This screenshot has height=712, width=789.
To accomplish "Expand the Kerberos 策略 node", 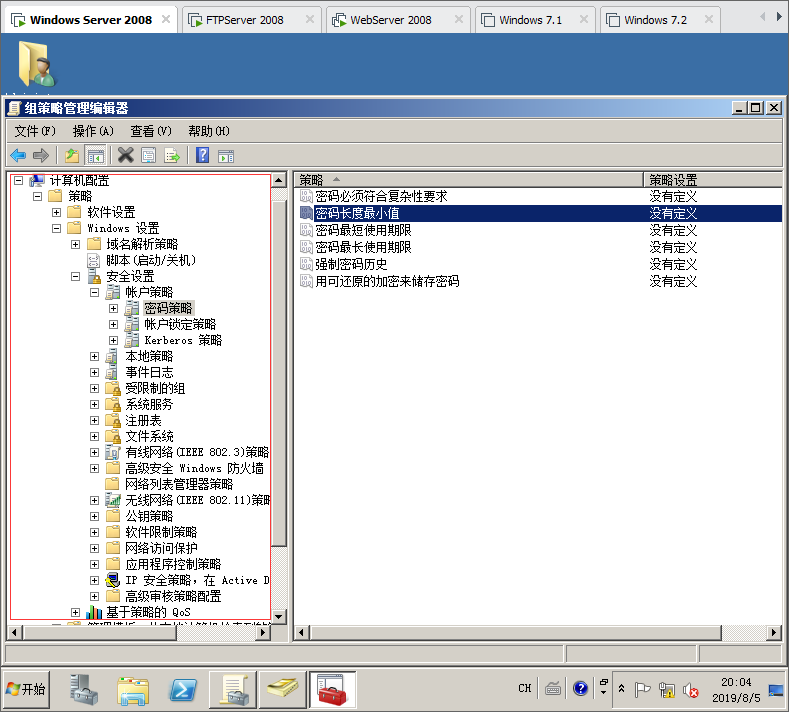I will point(114,341).
